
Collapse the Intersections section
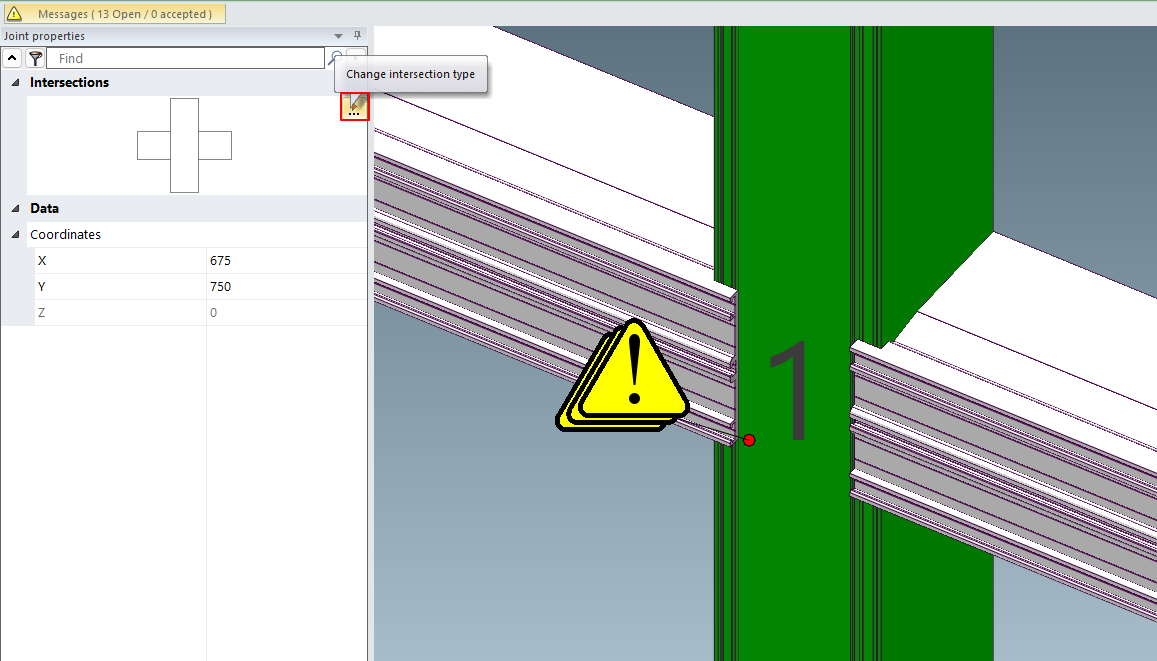pyautogui.click(x=15, y=83)
